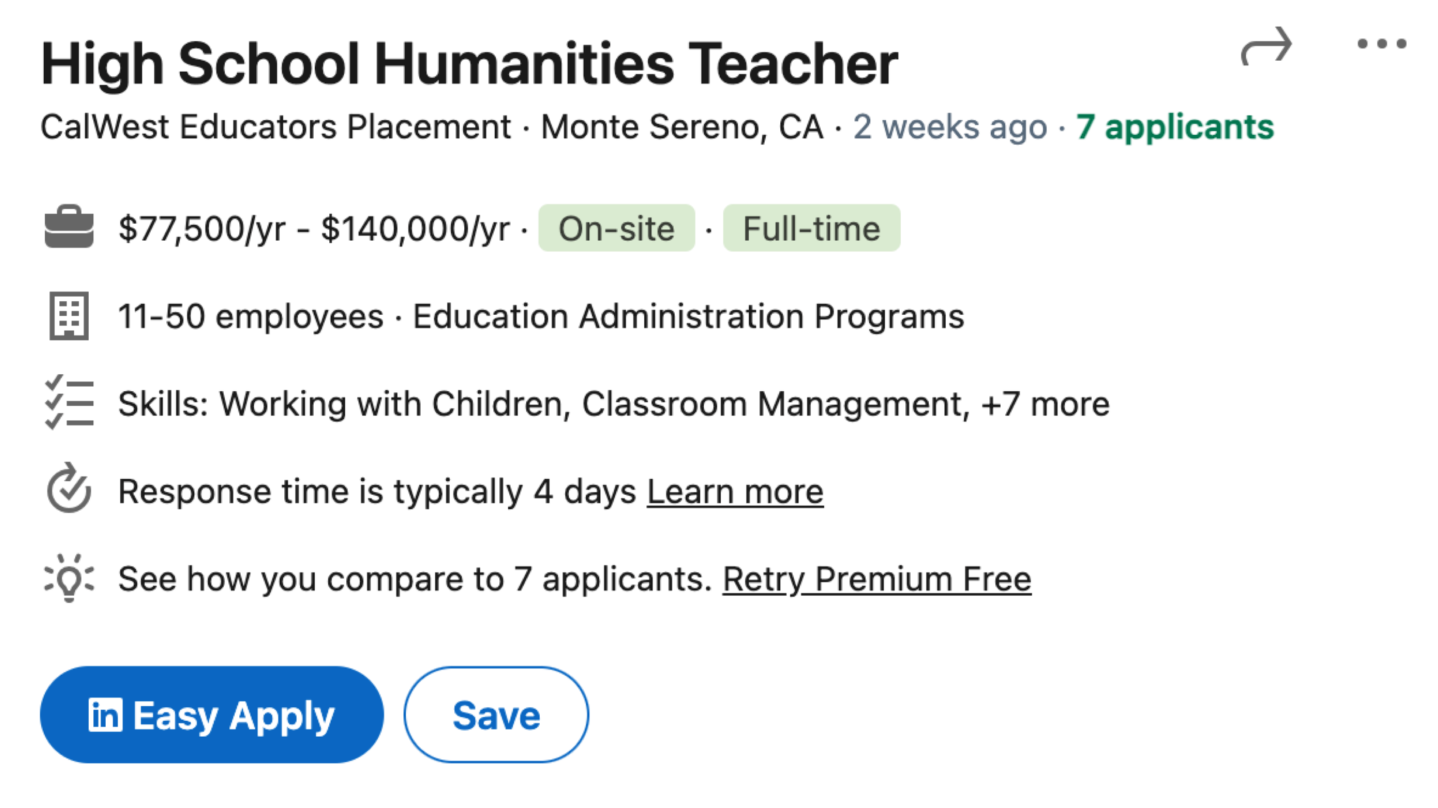
Task: Click the building company size icon
Action: (x=69, y=317)
